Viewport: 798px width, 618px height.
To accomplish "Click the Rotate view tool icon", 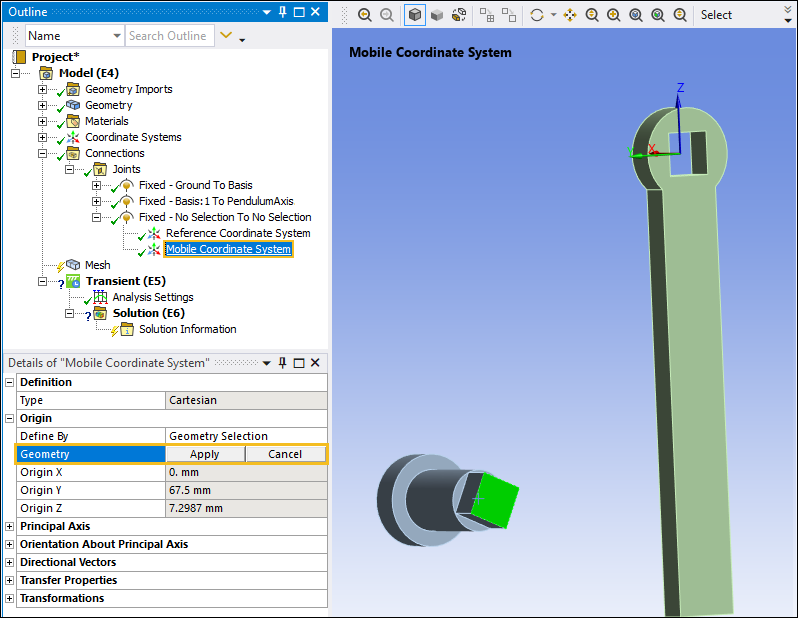I will (x=538, y=15).
